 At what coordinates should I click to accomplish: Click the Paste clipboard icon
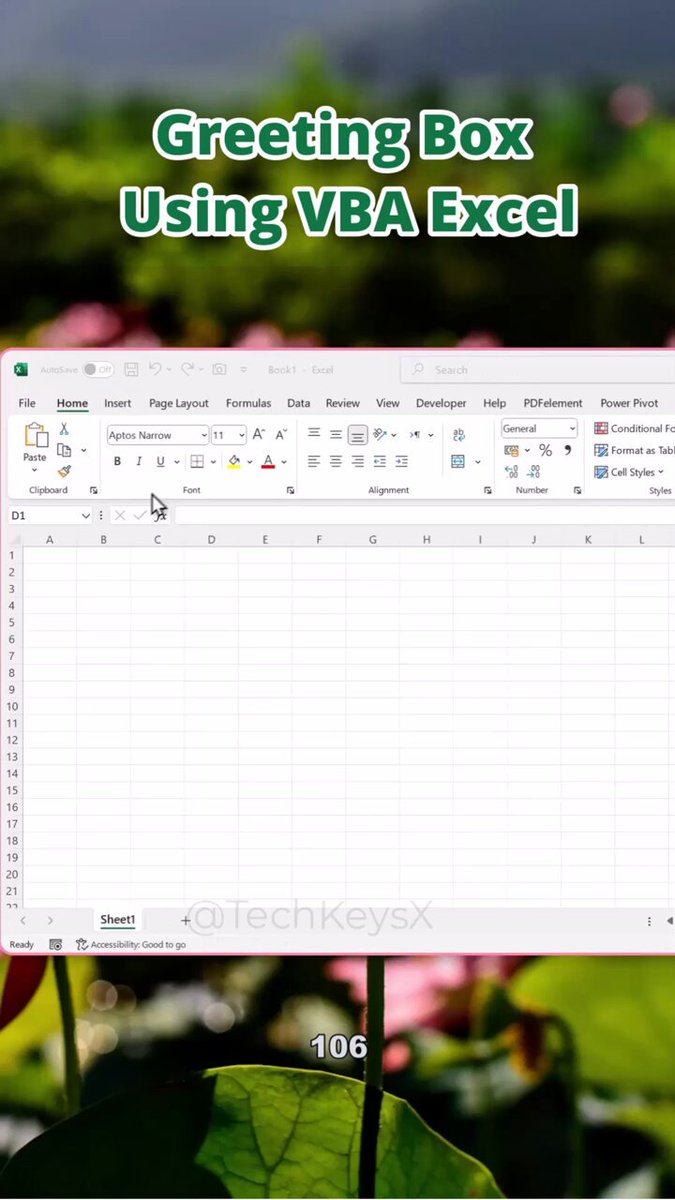(x=36, y=436)
